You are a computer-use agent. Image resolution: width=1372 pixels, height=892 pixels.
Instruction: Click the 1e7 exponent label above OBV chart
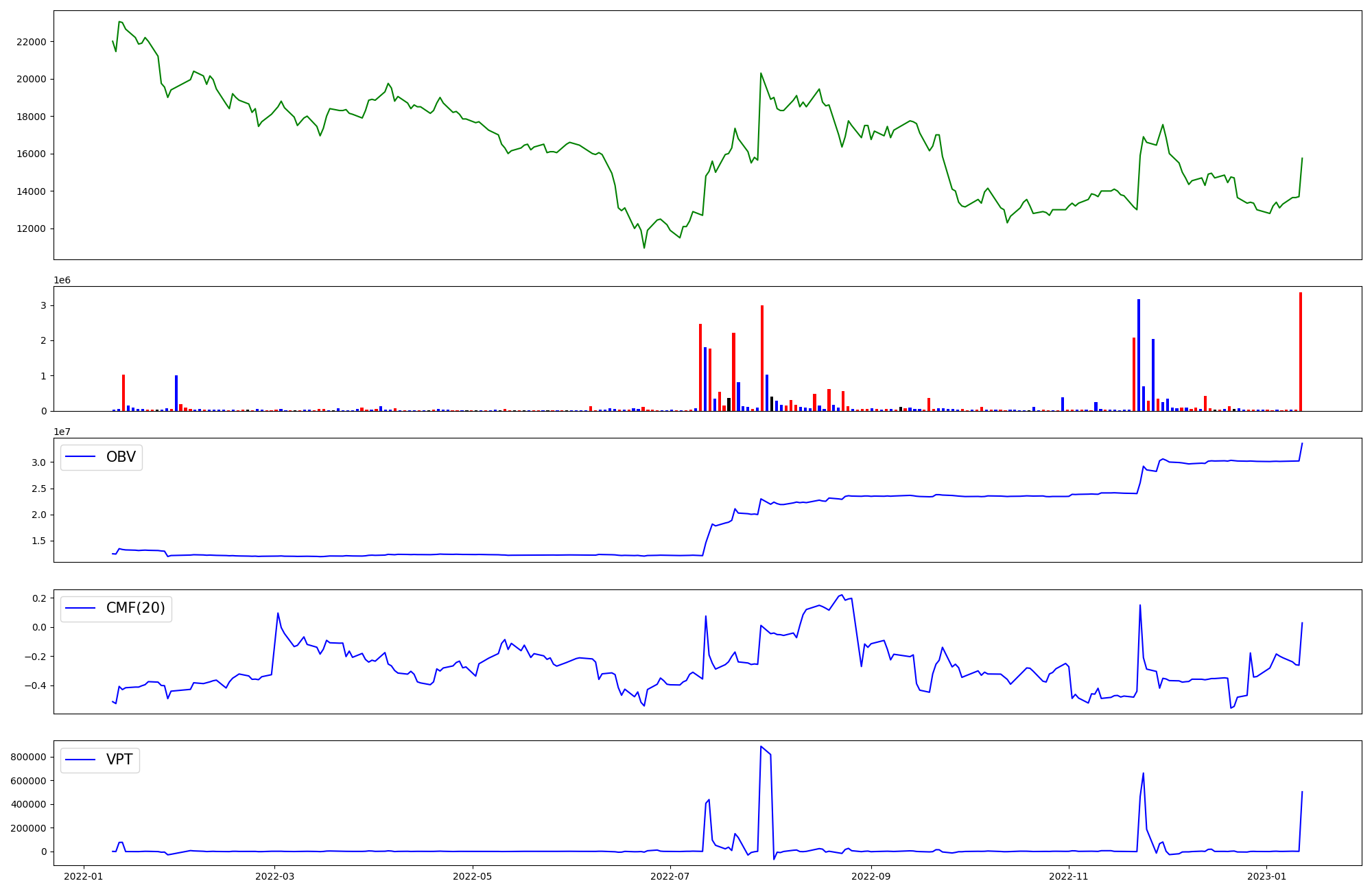pyautogui.click(x=62, y=432)
